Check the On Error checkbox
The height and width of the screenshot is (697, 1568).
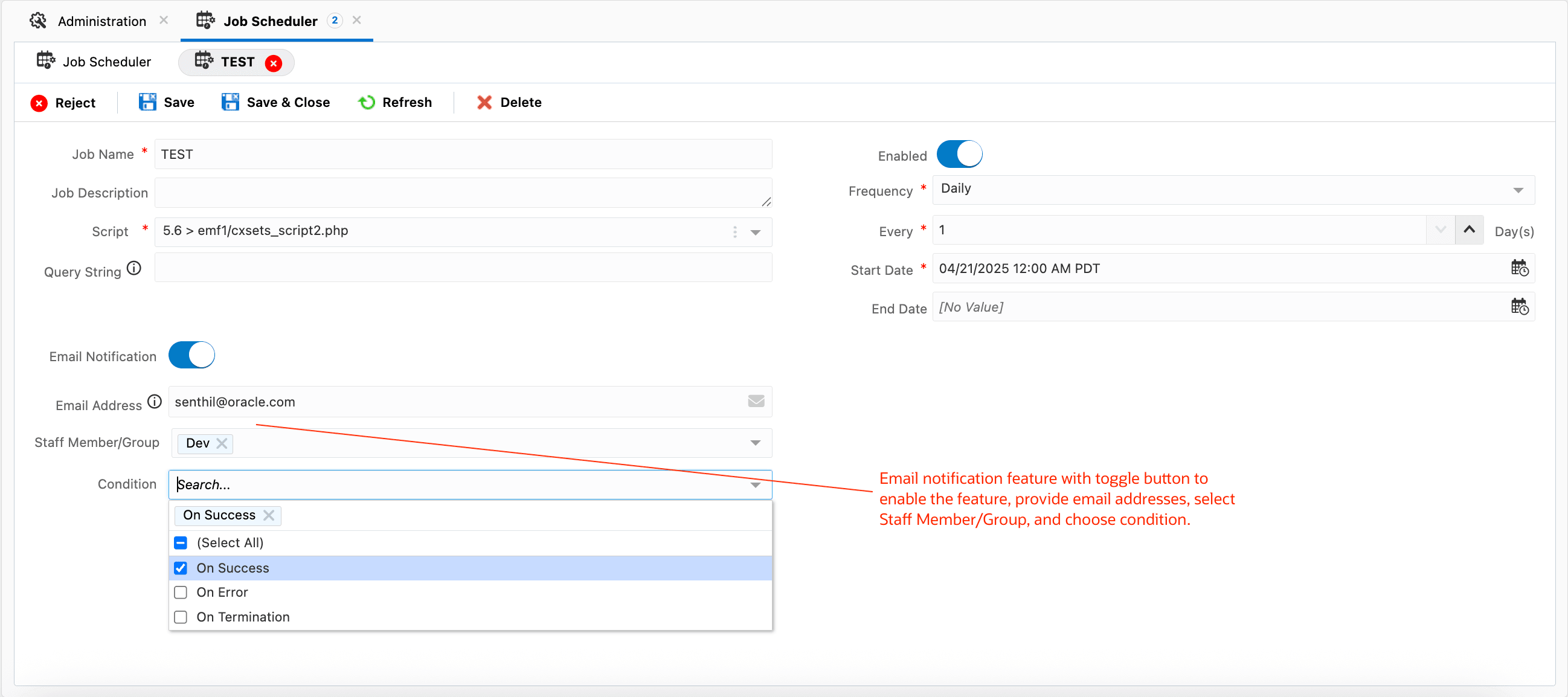click(x=181, y=593)
